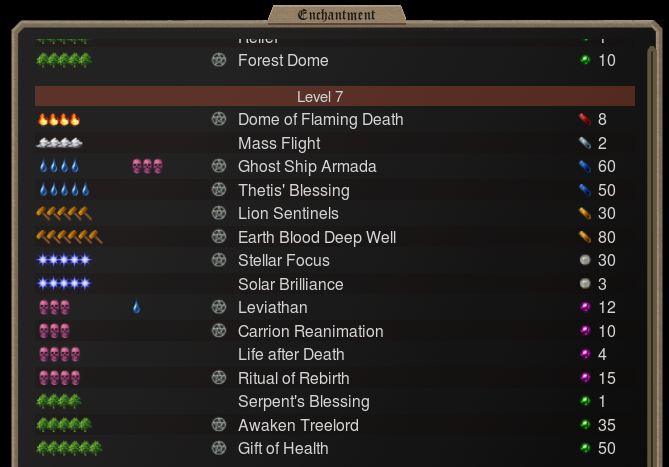Select the Life after Death spell
Image resolution: width=669 pixels, height=467 pixels.
tap(334, 354)
